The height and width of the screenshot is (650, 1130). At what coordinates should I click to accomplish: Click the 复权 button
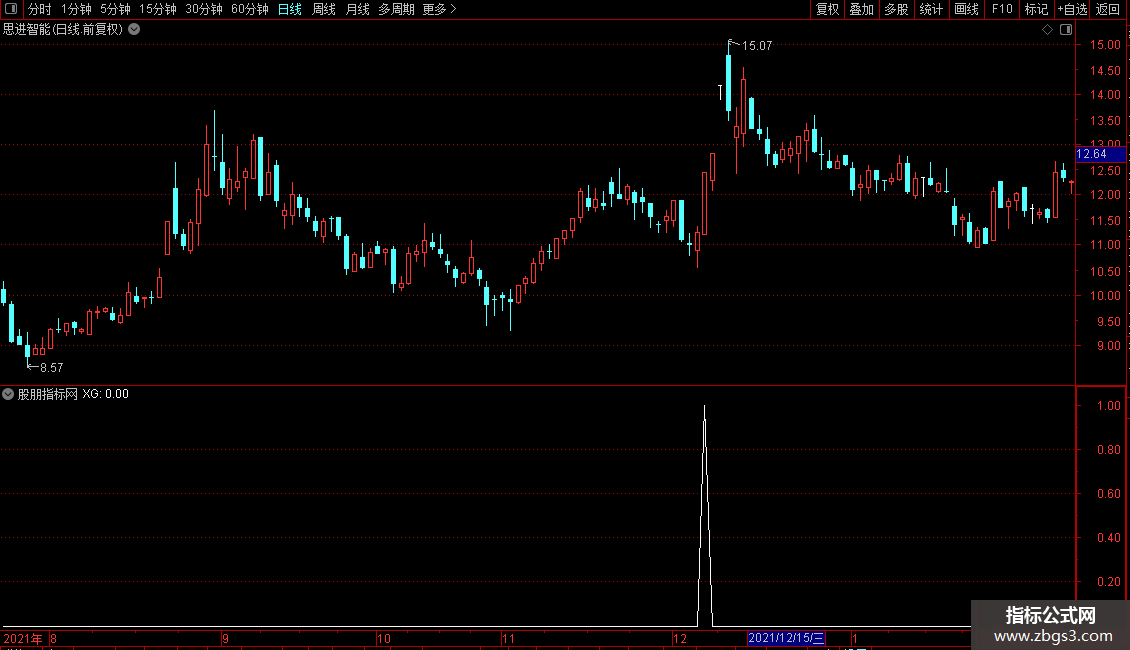(827, 9)
